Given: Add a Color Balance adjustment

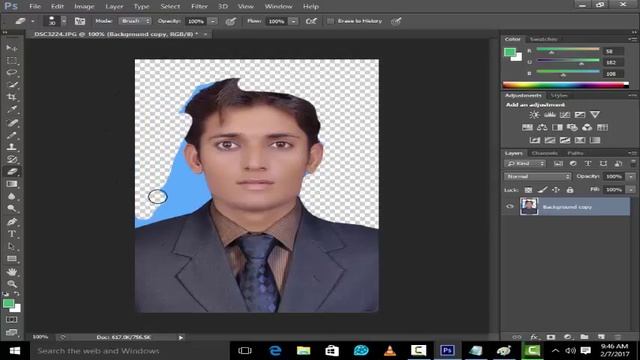Looking at the screenshot, I should 542,127.
